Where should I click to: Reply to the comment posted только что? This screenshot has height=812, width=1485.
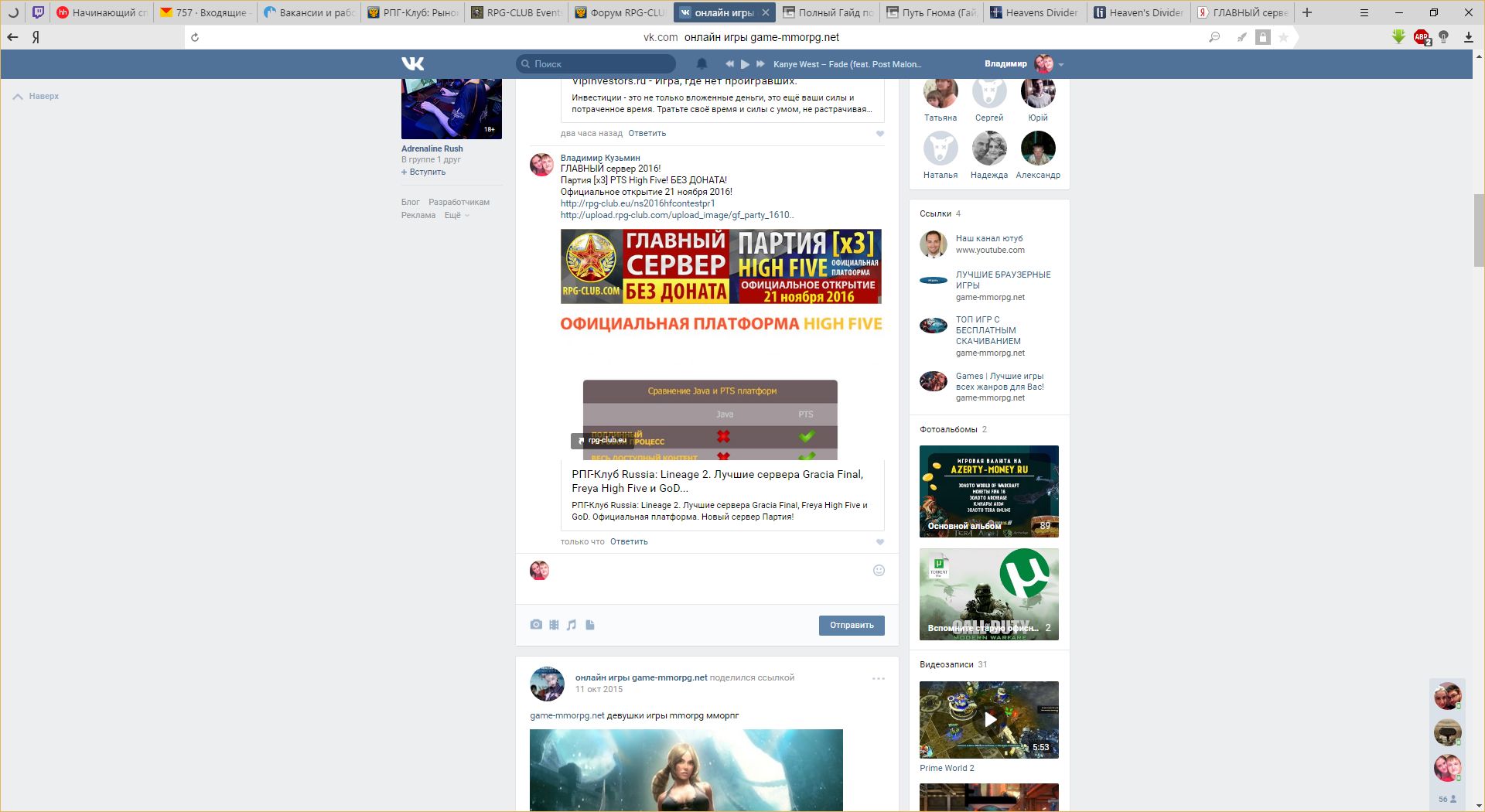tap(629, 541)
